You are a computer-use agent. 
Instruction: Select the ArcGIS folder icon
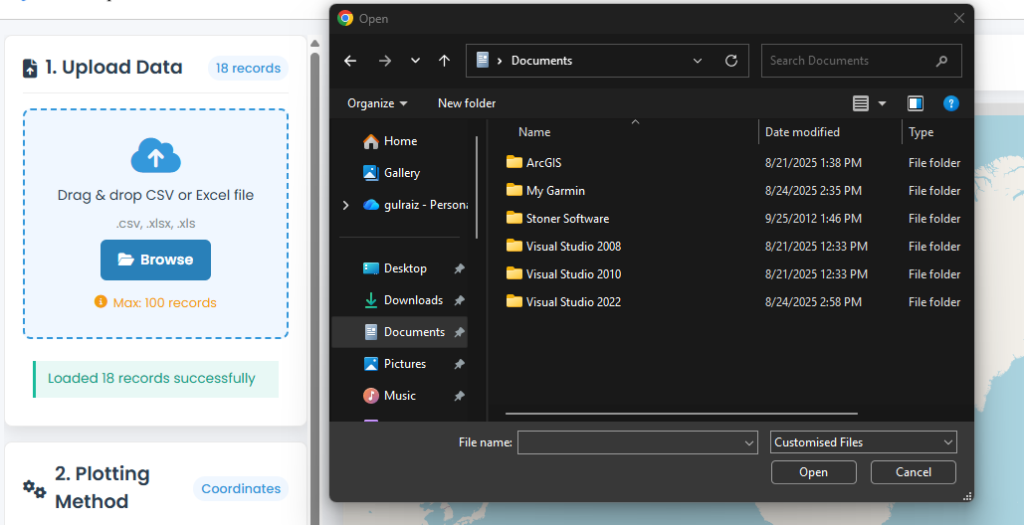click(515, 163)
